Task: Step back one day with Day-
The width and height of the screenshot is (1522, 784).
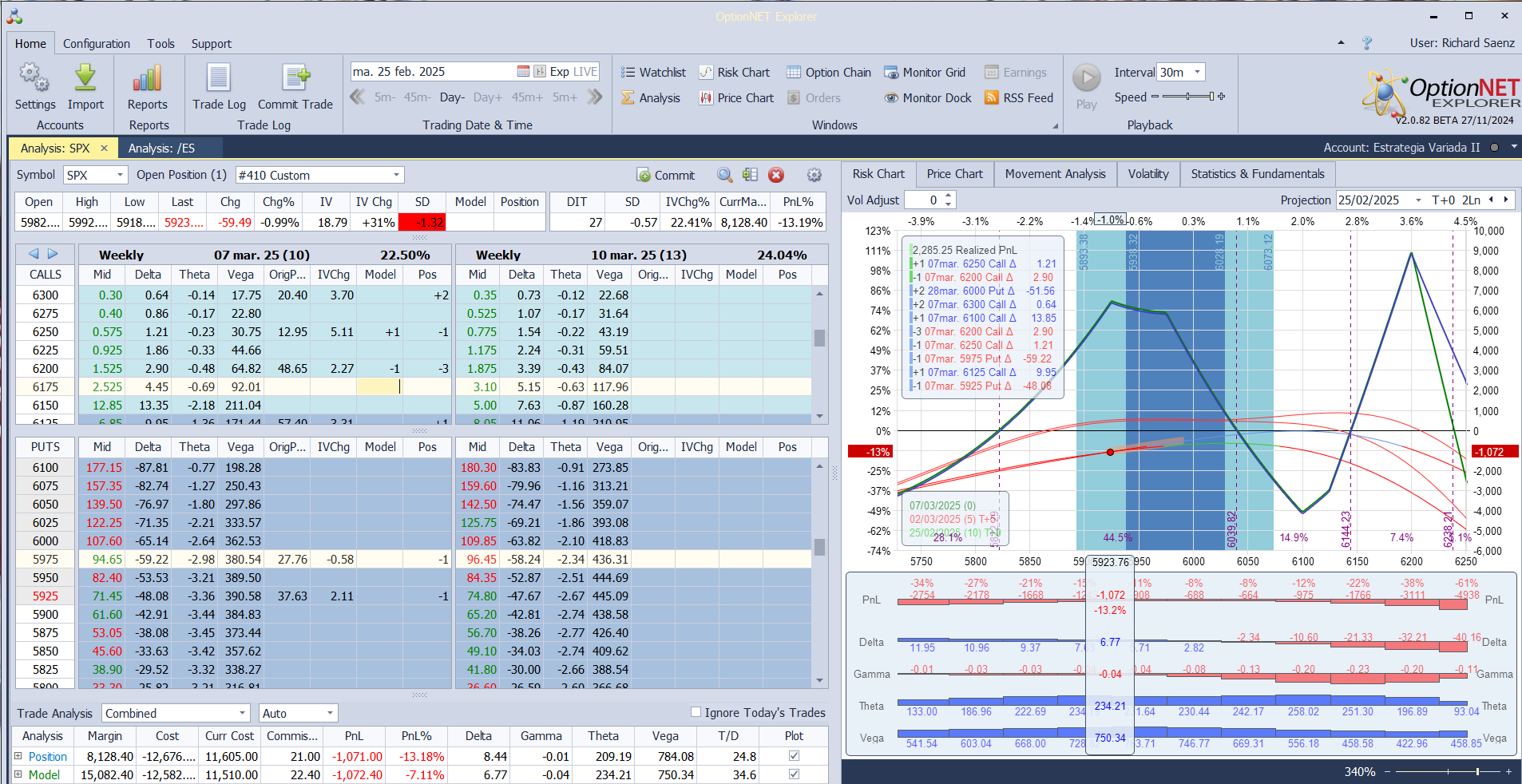Action: click(x=452, y=97)
